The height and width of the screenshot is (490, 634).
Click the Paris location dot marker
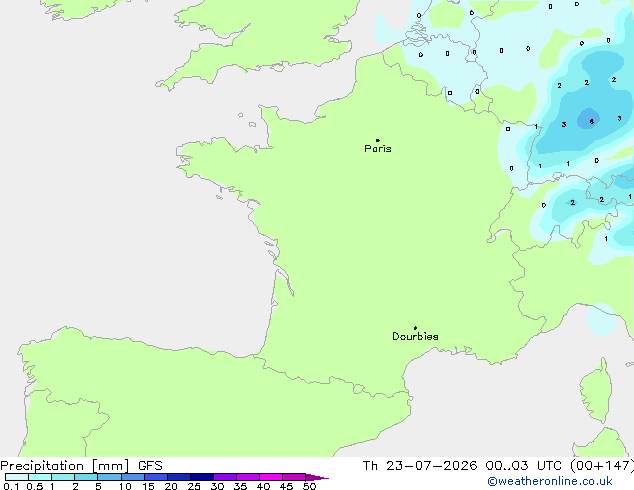coord(378,140)
